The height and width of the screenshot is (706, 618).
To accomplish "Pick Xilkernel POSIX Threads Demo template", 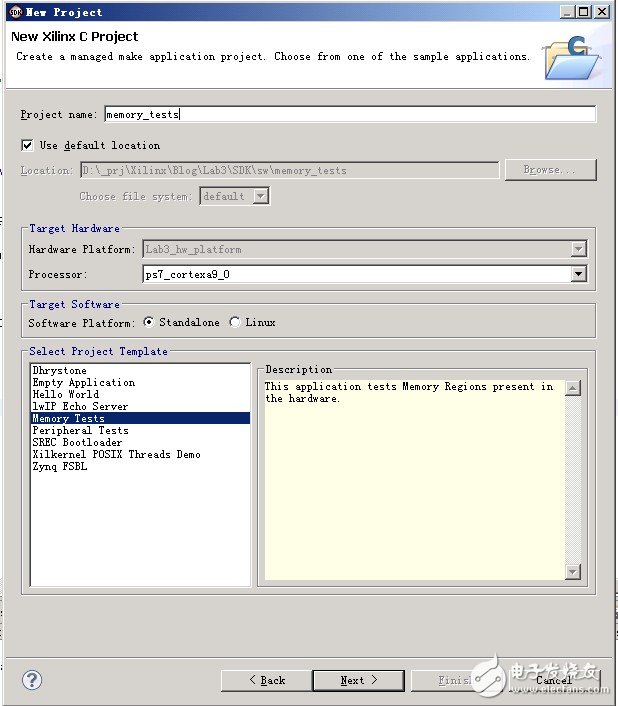I will click(116, 455).
